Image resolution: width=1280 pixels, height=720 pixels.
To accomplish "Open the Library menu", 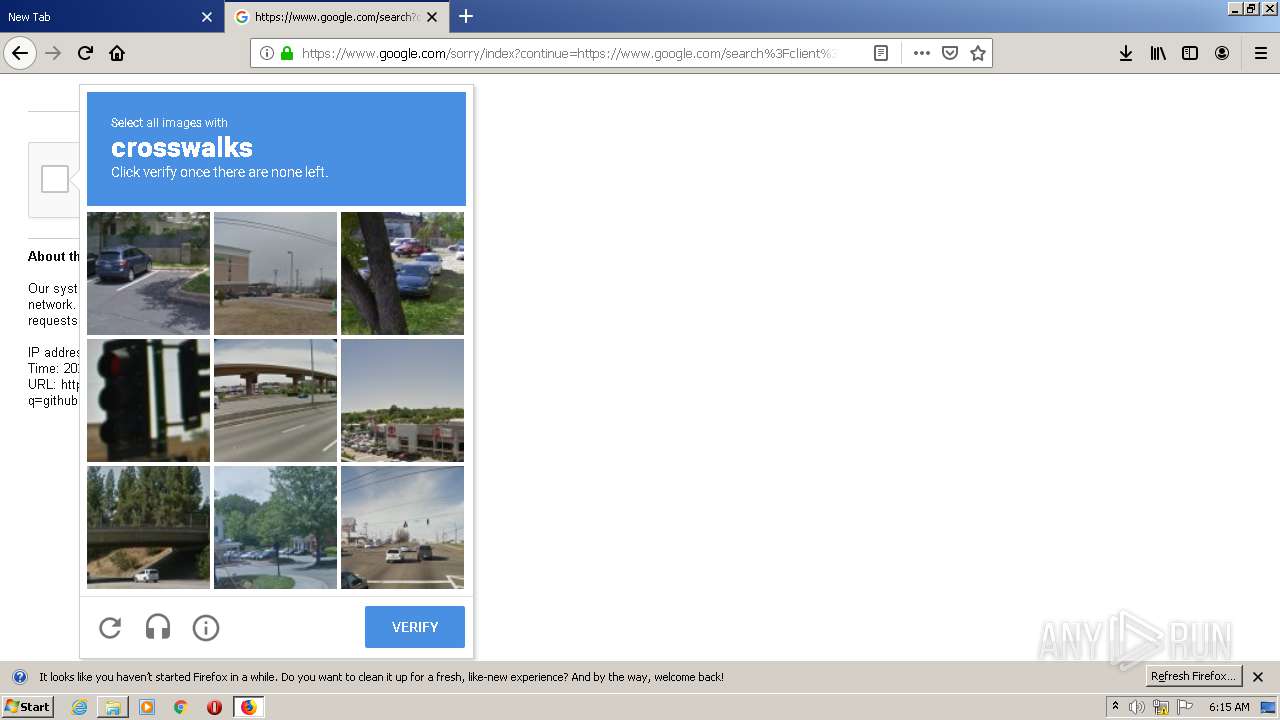I will (1158, 53).
